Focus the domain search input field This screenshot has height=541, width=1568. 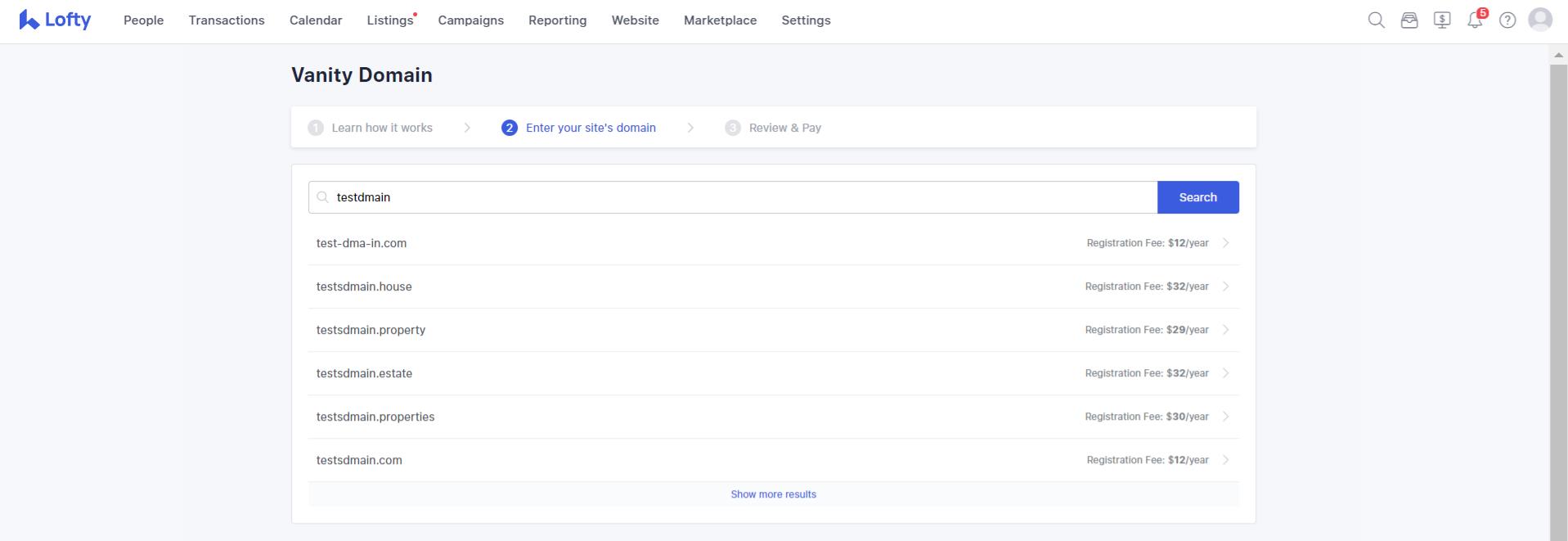click(733, 197)
